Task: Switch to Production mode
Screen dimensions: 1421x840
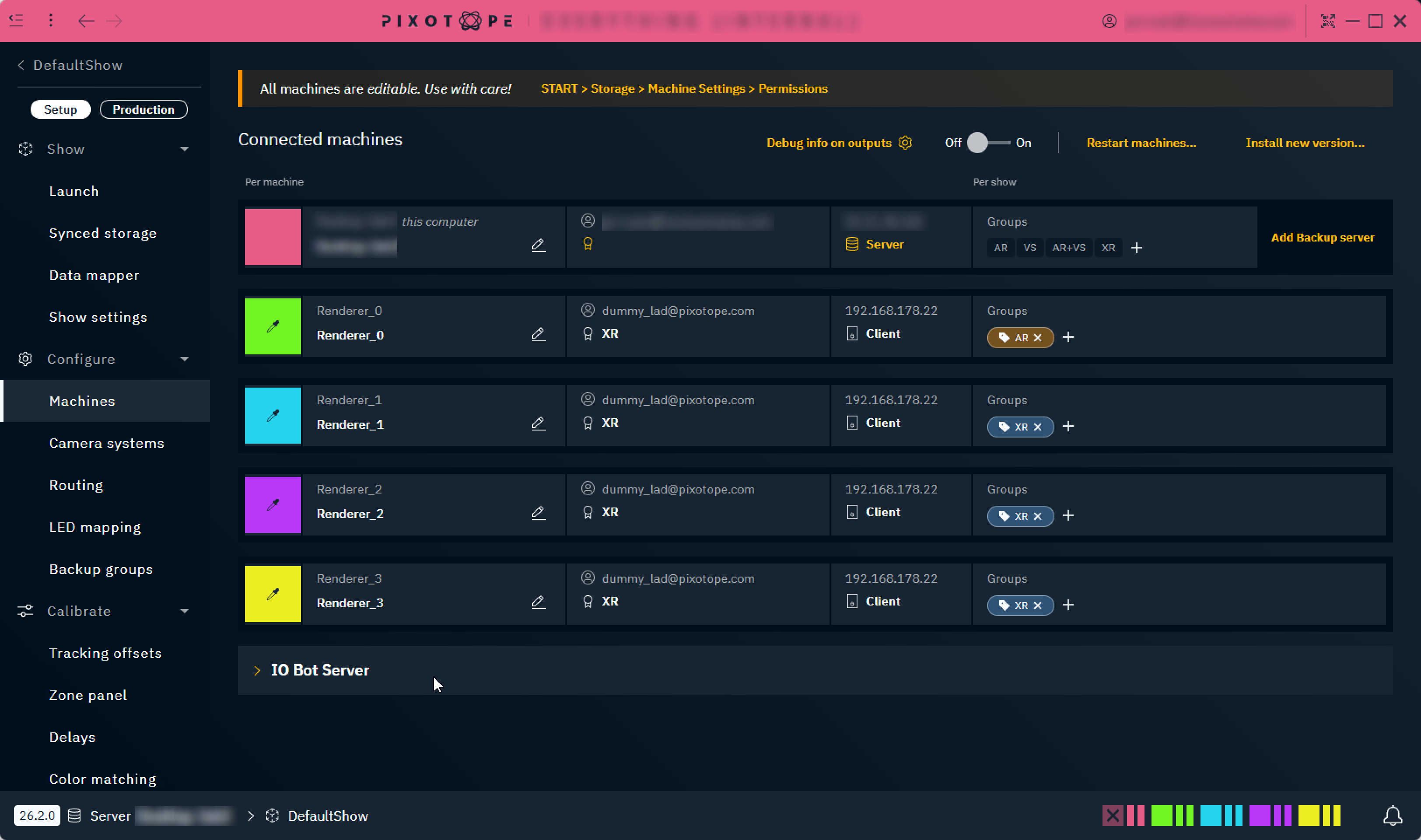Action: coord(143,109)
